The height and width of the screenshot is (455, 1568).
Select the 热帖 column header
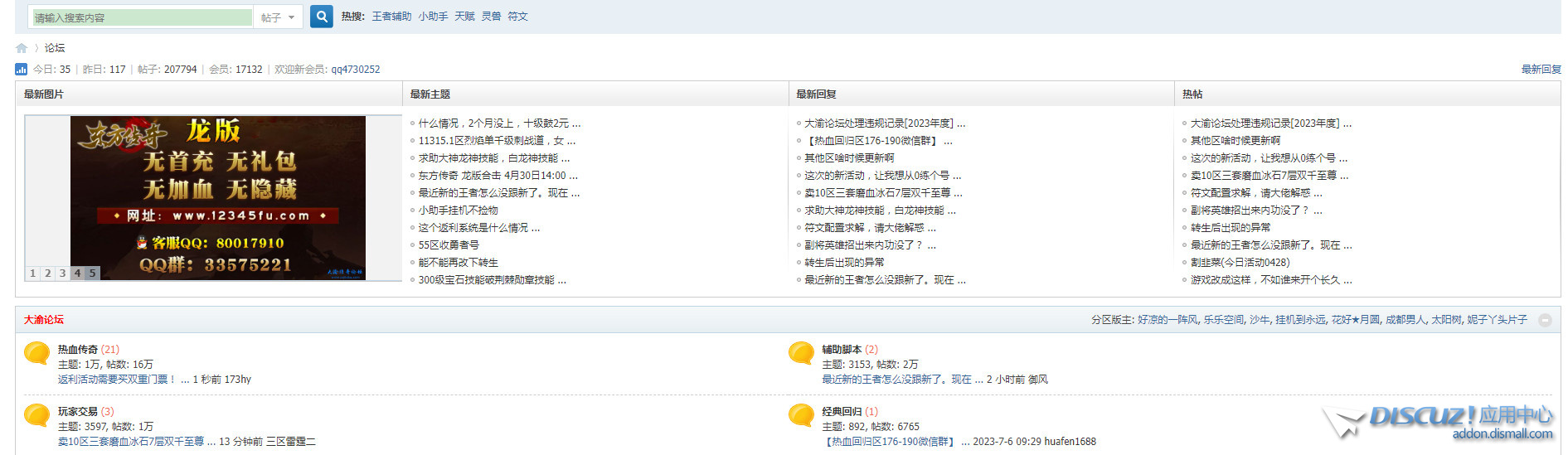[x=1192, y=94]
